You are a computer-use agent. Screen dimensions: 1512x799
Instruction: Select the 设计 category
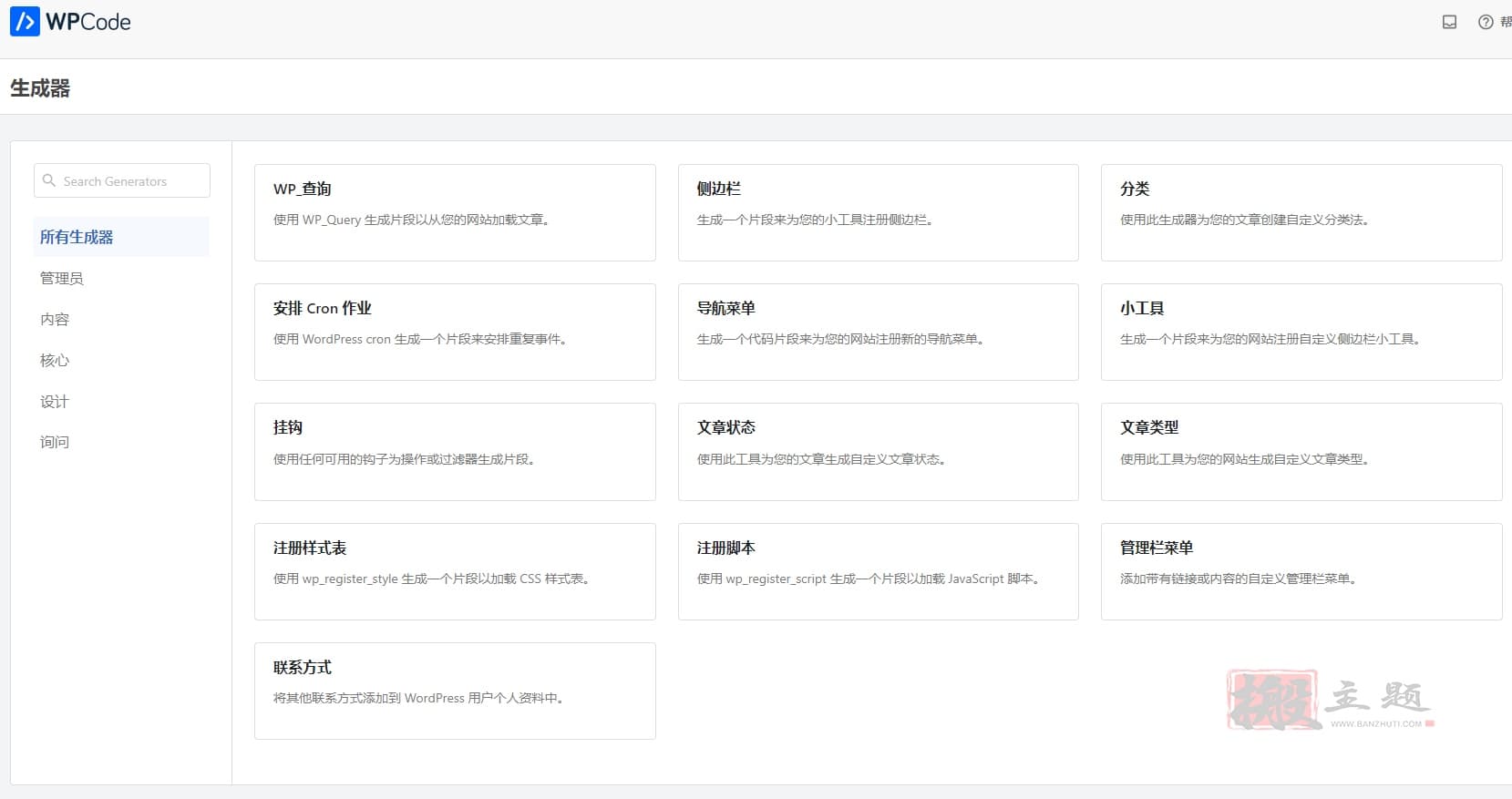pyautogui.click(x=55, y=401)
